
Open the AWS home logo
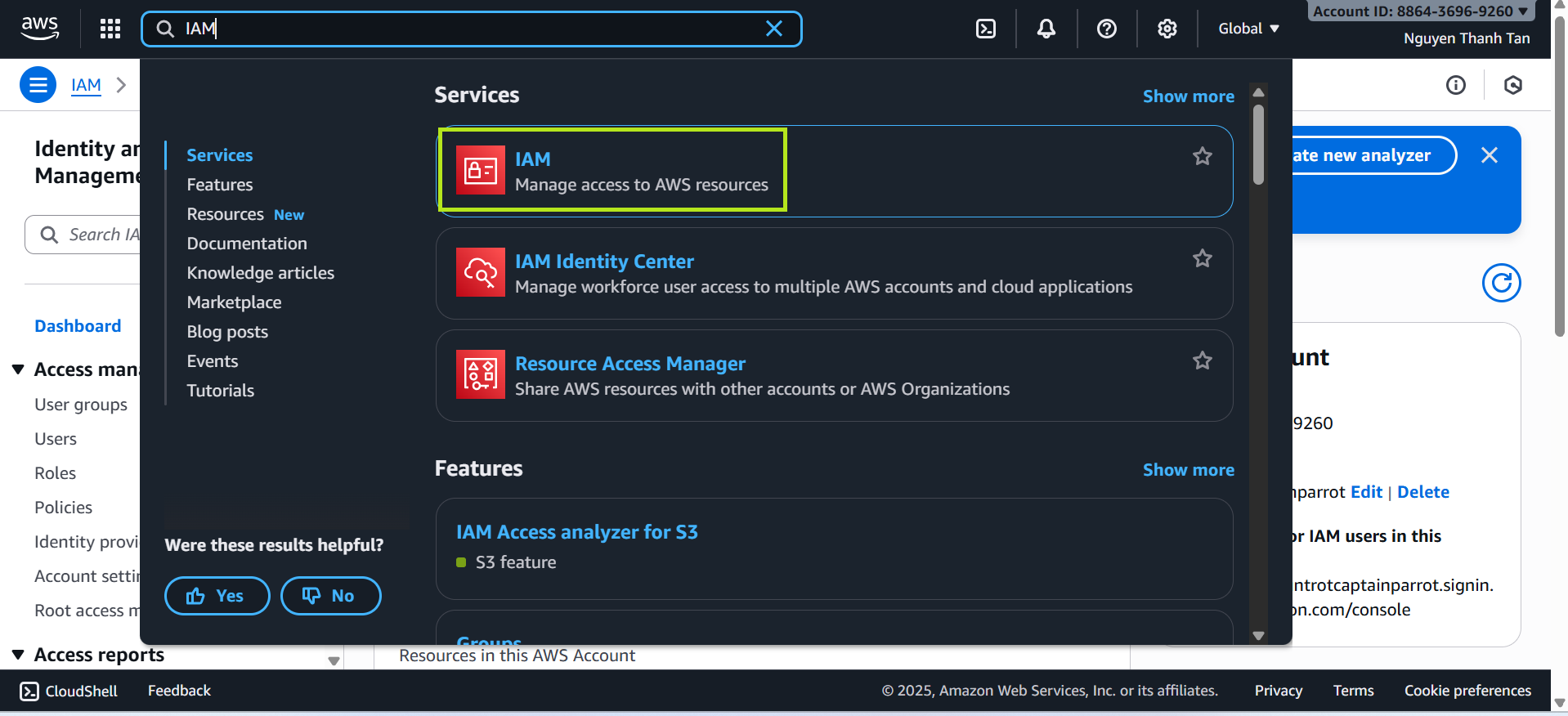[x=39, y=29]
